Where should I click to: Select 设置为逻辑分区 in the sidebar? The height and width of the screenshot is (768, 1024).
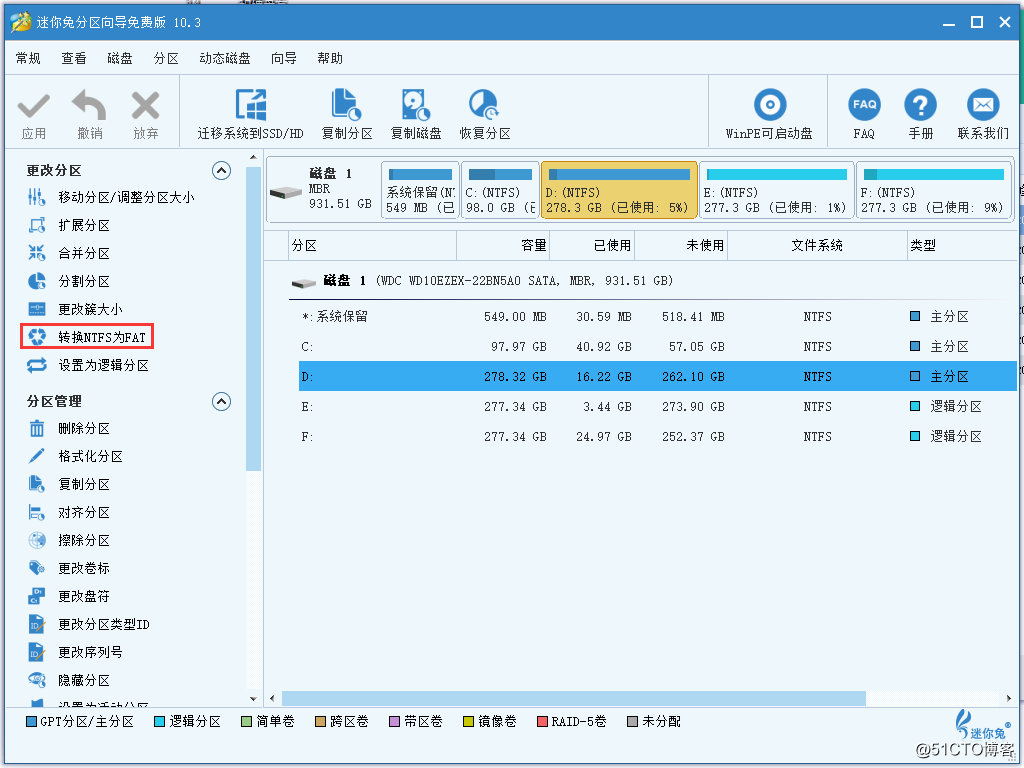(88, 365)
